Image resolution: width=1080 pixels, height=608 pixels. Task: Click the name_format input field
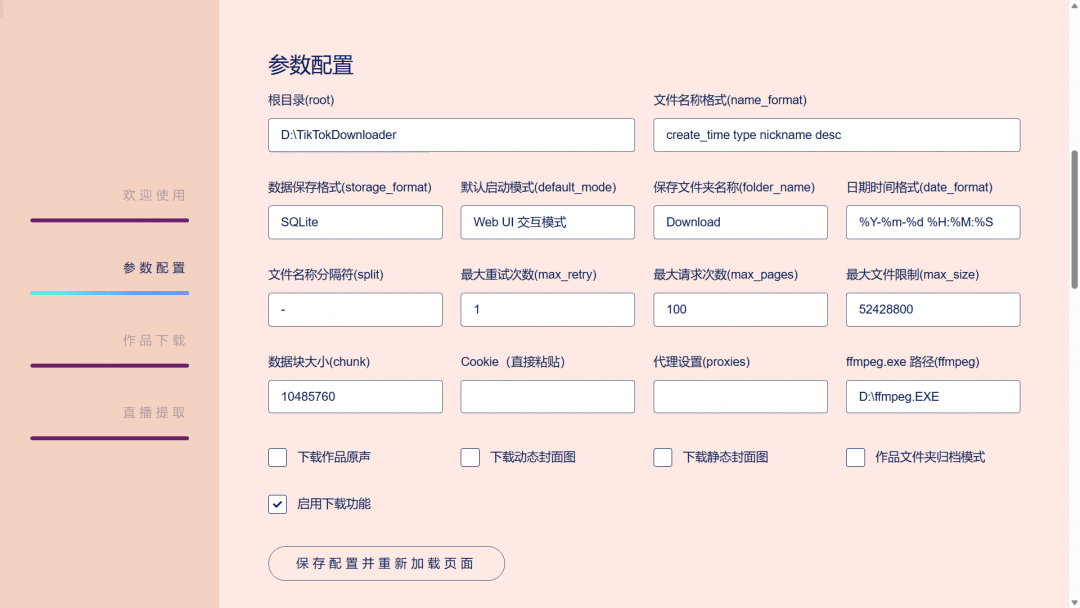(837, 135)
